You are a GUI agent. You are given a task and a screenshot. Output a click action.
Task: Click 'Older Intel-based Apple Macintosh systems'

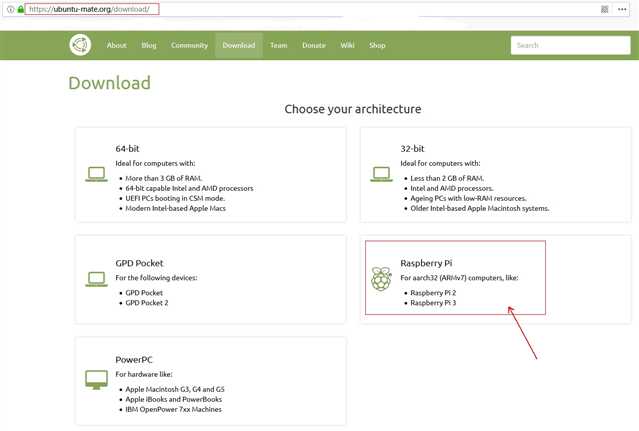tap(480, 208)
